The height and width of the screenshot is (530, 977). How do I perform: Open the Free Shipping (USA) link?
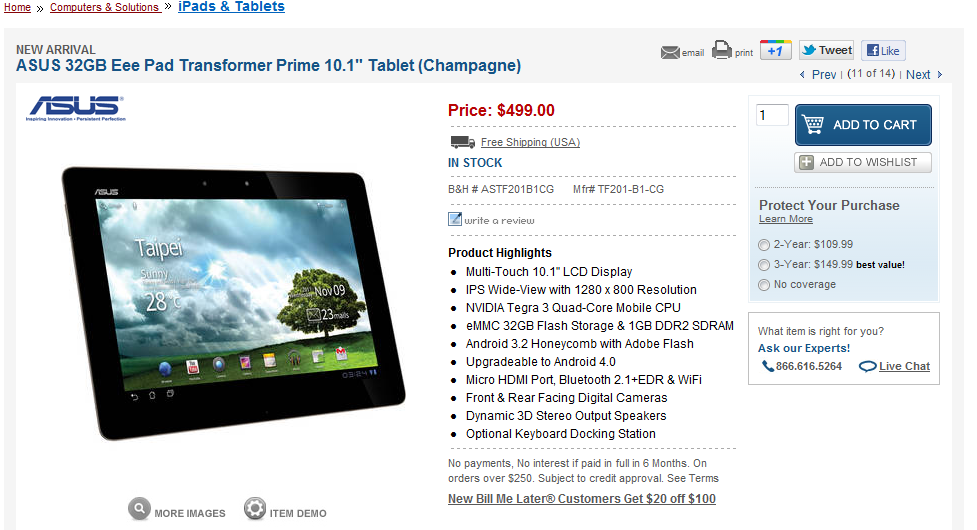click(x=530, y=143)
